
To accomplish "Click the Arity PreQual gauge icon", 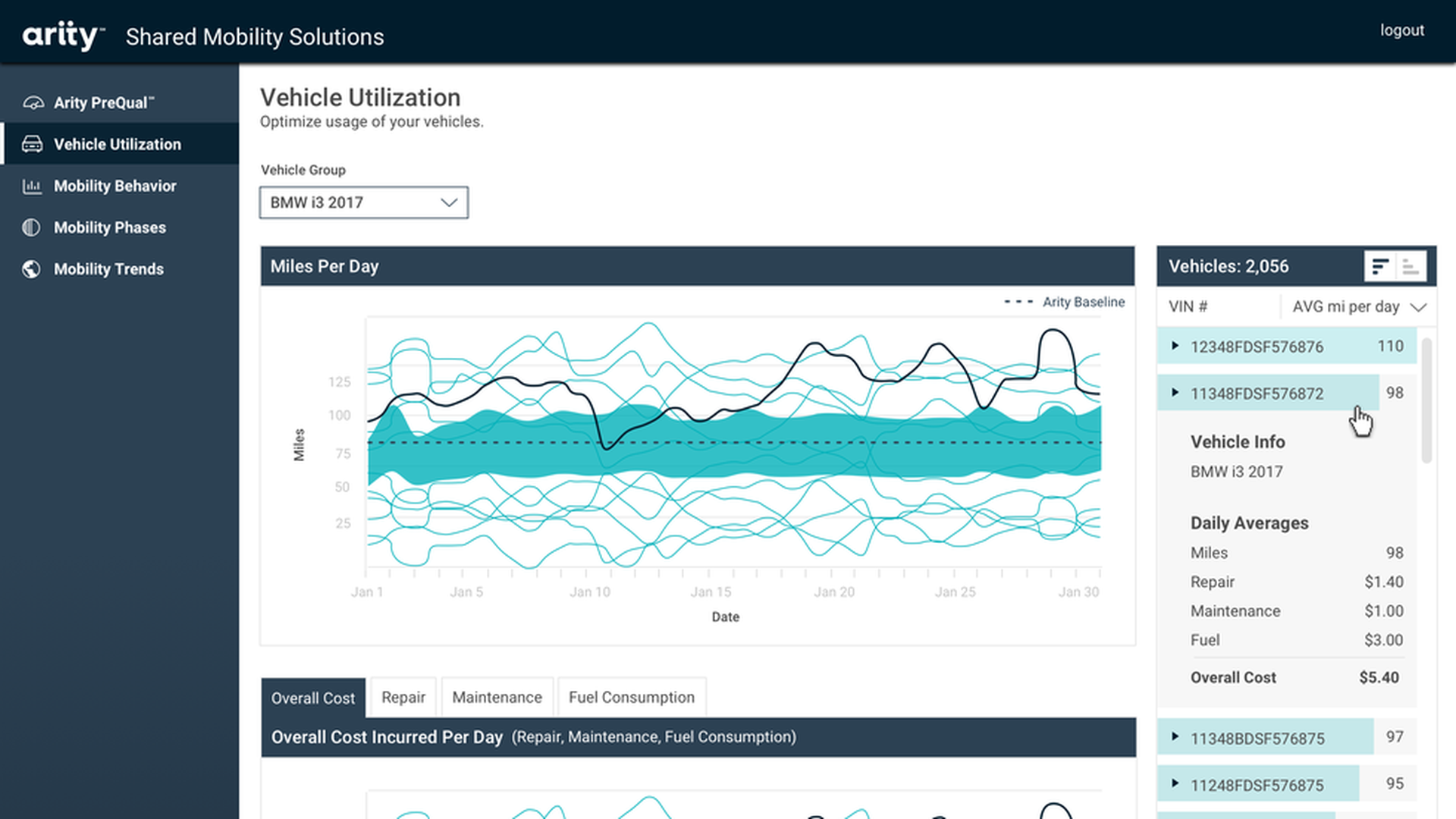I will click(33, 102).
